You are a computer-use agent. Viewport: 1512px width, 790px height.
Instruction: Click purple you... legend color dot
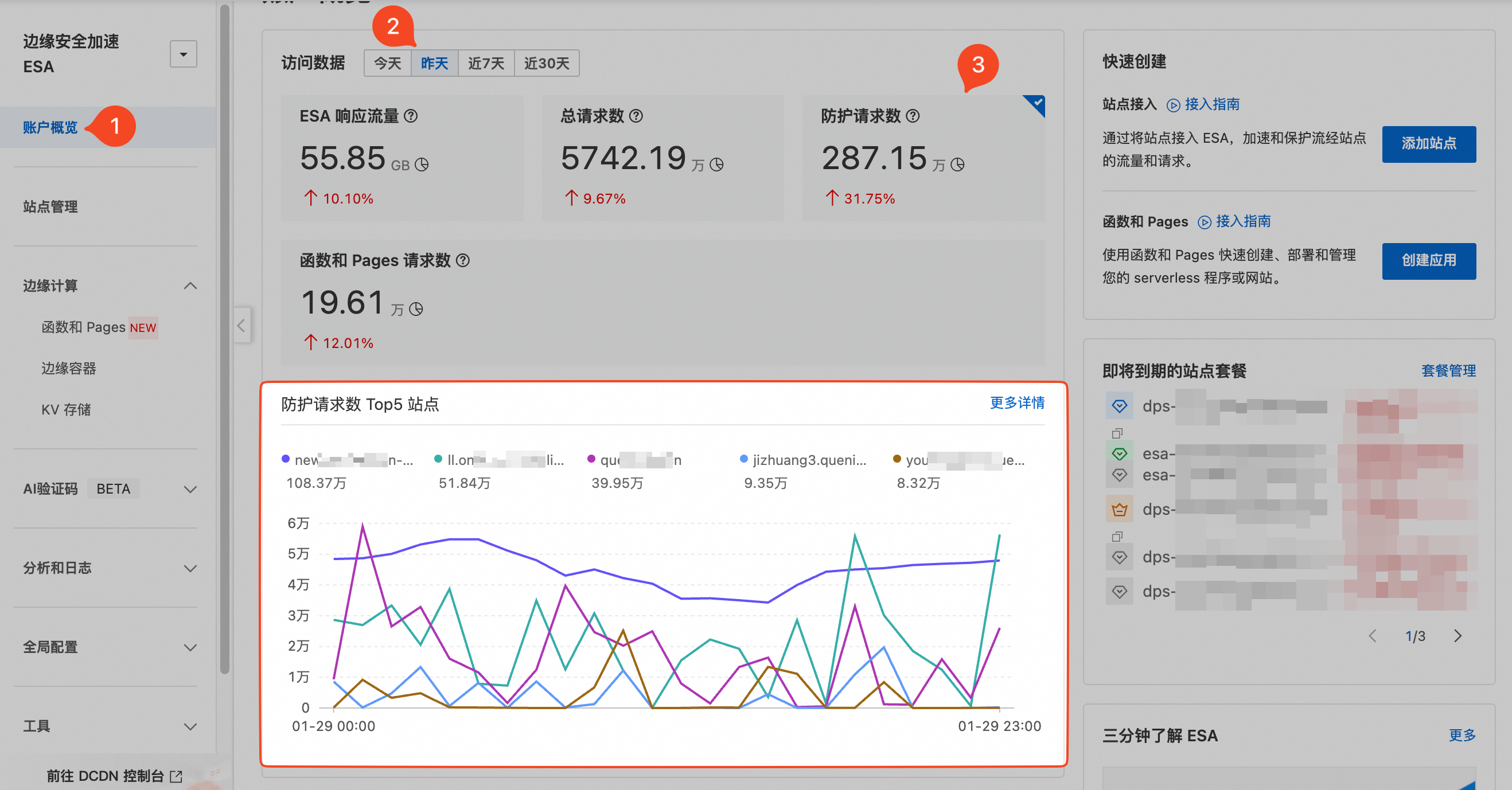point(897,459)
